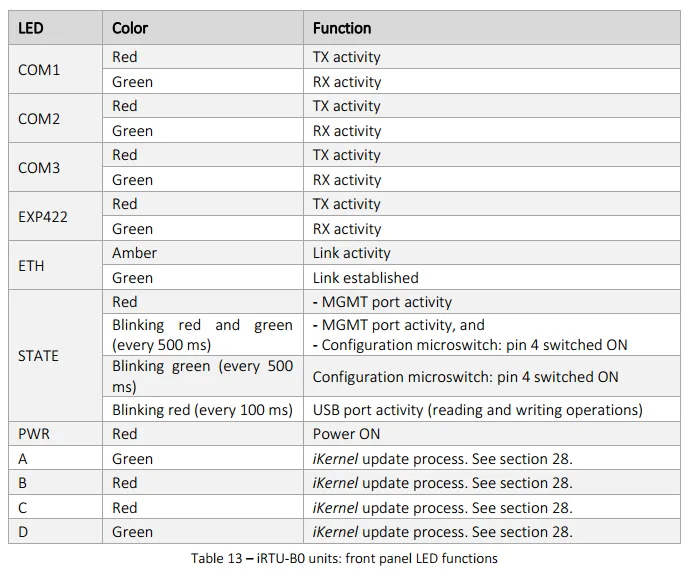
Task: Click the Table 13 caption text
Action: click(344, 558)
